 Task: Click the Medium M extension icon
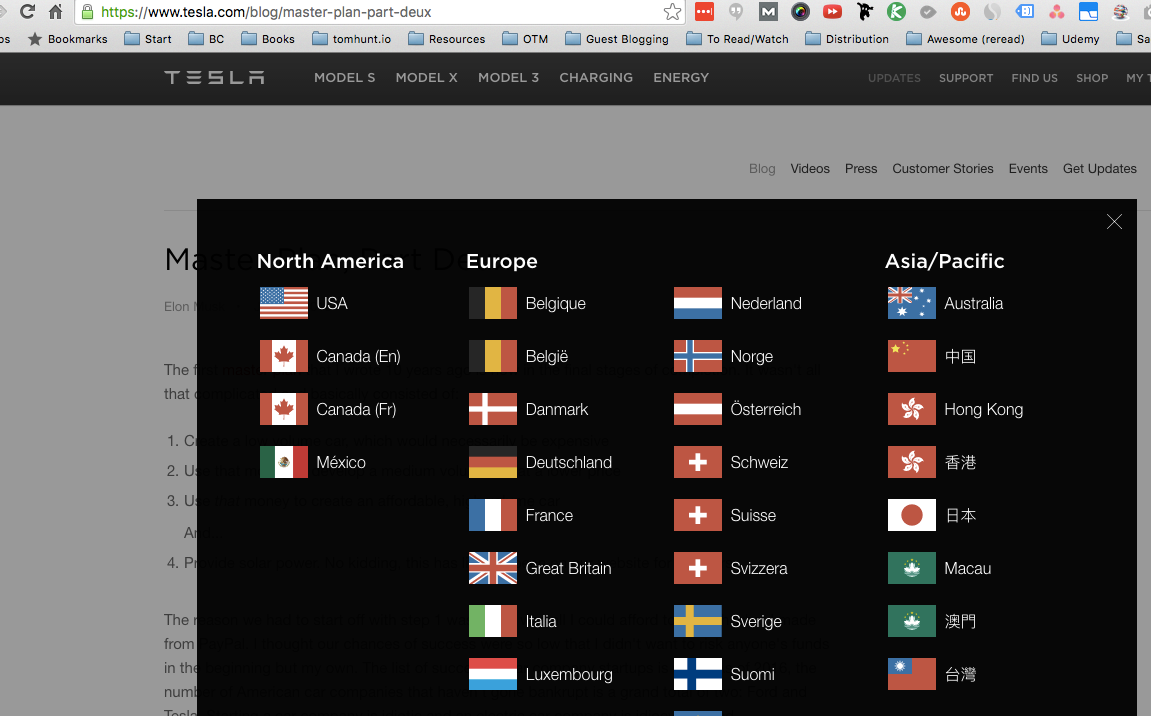(x=768, y=12)
